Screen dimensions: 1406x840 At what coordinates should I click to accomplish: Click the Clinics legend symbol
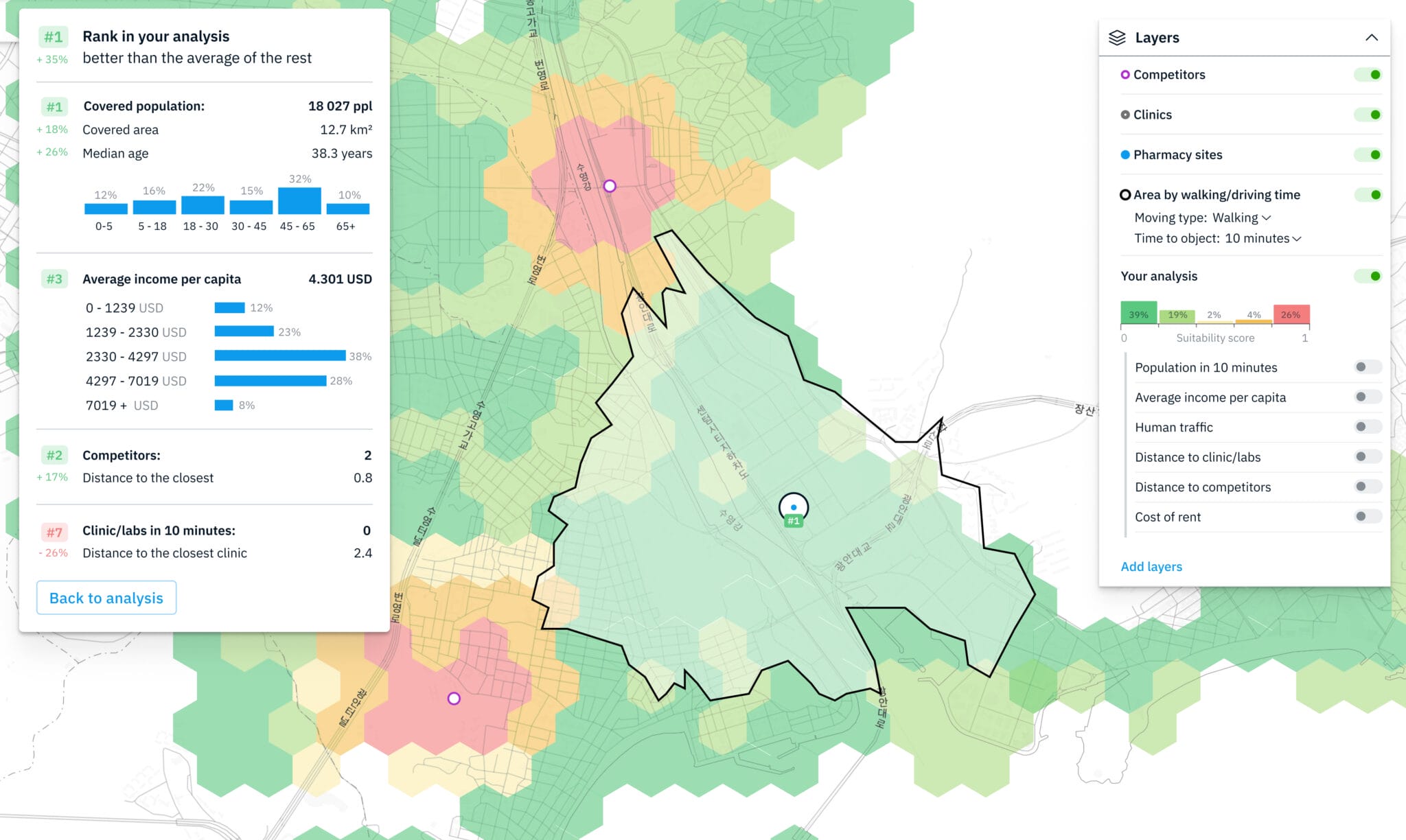tap(1125, 114)
